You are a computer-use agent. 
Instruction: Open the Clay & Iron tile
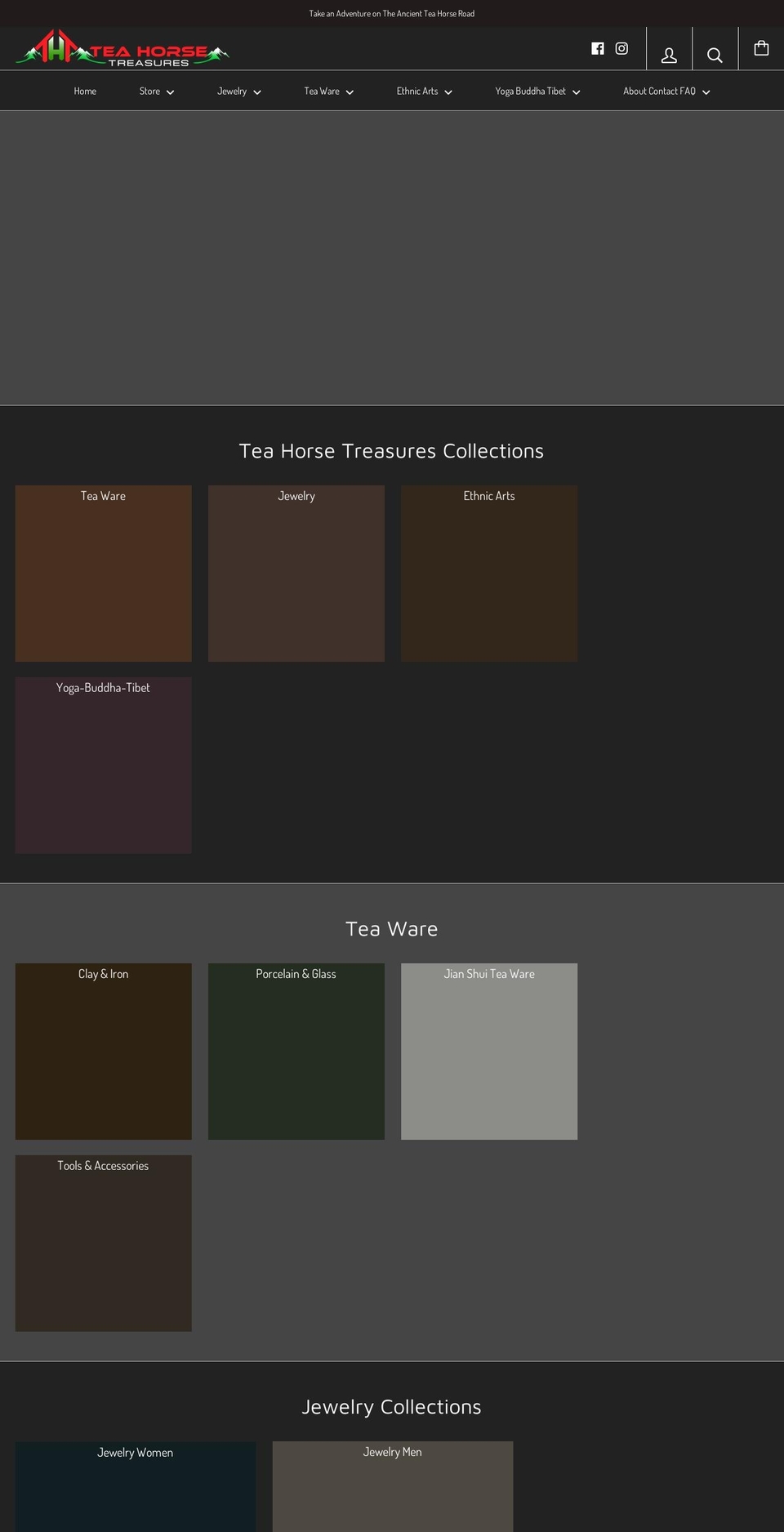click(103, 1052)
